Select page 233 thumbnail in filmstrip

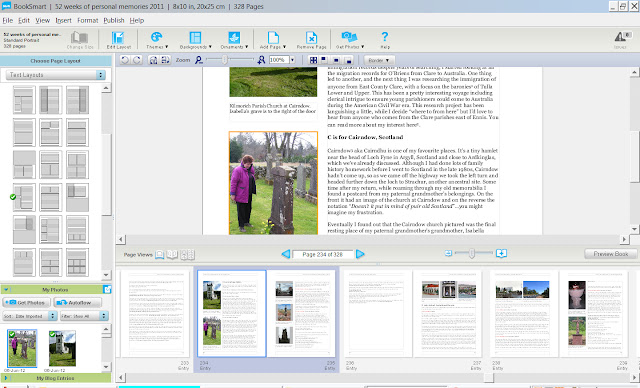click(x=155, y=313)
